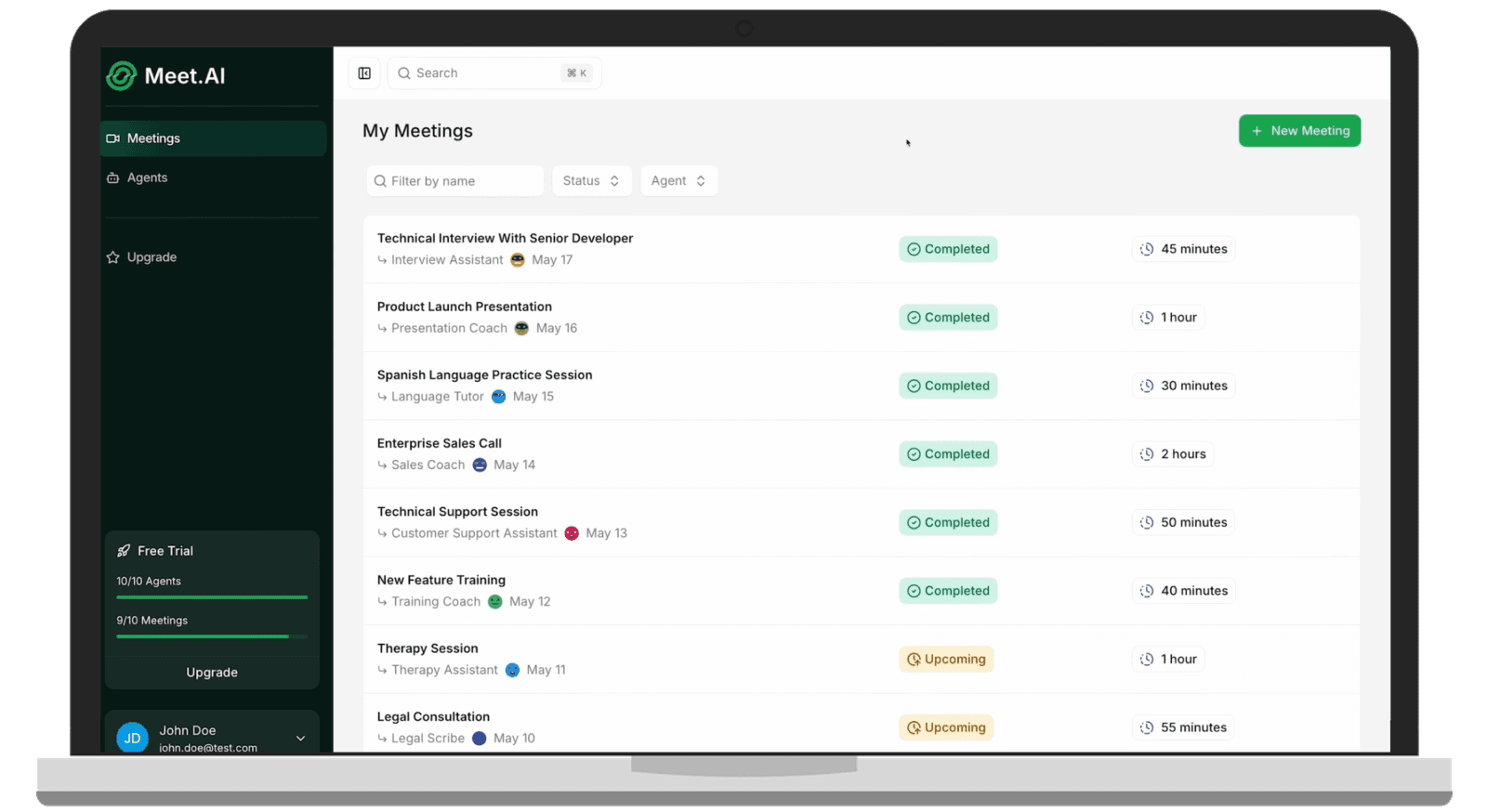This screenshot has height=812, width=1487.
Task: Click the robot icon next to Agents
Action: click(113, 177)
